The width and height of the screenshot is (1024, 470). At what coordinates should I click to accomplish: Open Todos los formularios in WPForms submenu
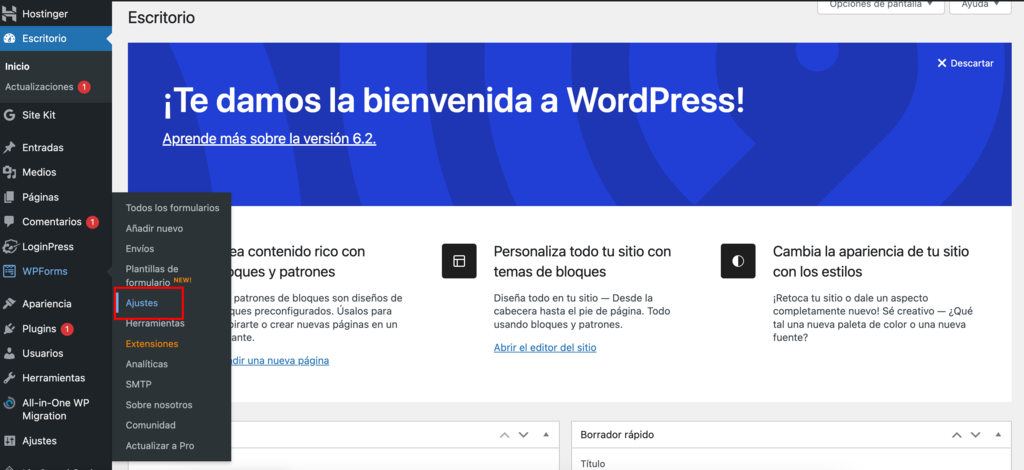172,208
